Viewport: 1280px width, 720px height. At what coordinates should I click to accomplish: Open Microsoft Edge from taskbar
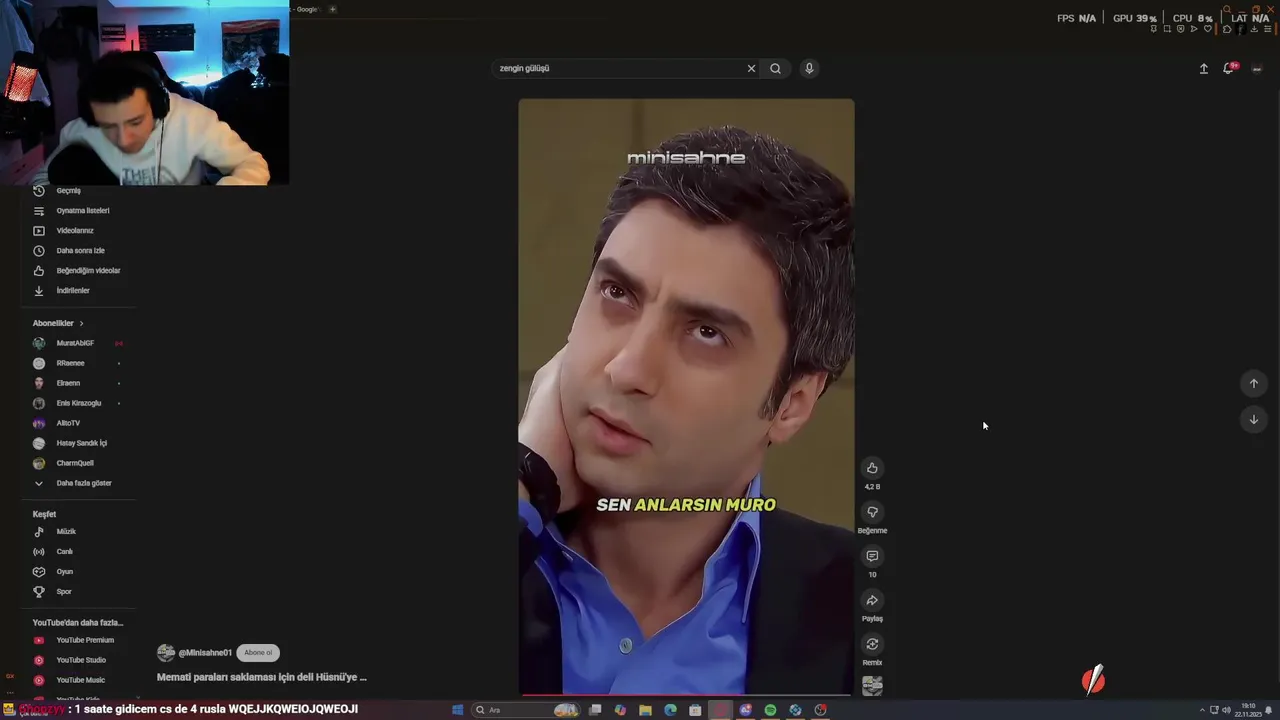670,710
